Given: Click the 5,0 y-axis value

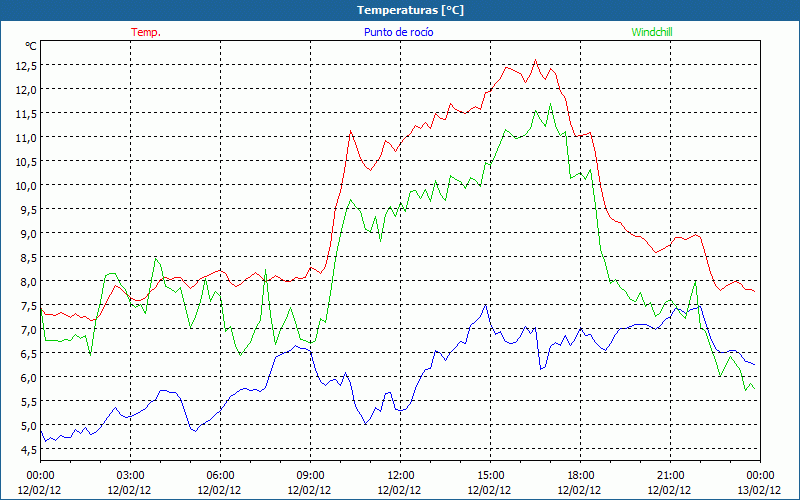Looking at the screenshot, I should coord(28,425).
